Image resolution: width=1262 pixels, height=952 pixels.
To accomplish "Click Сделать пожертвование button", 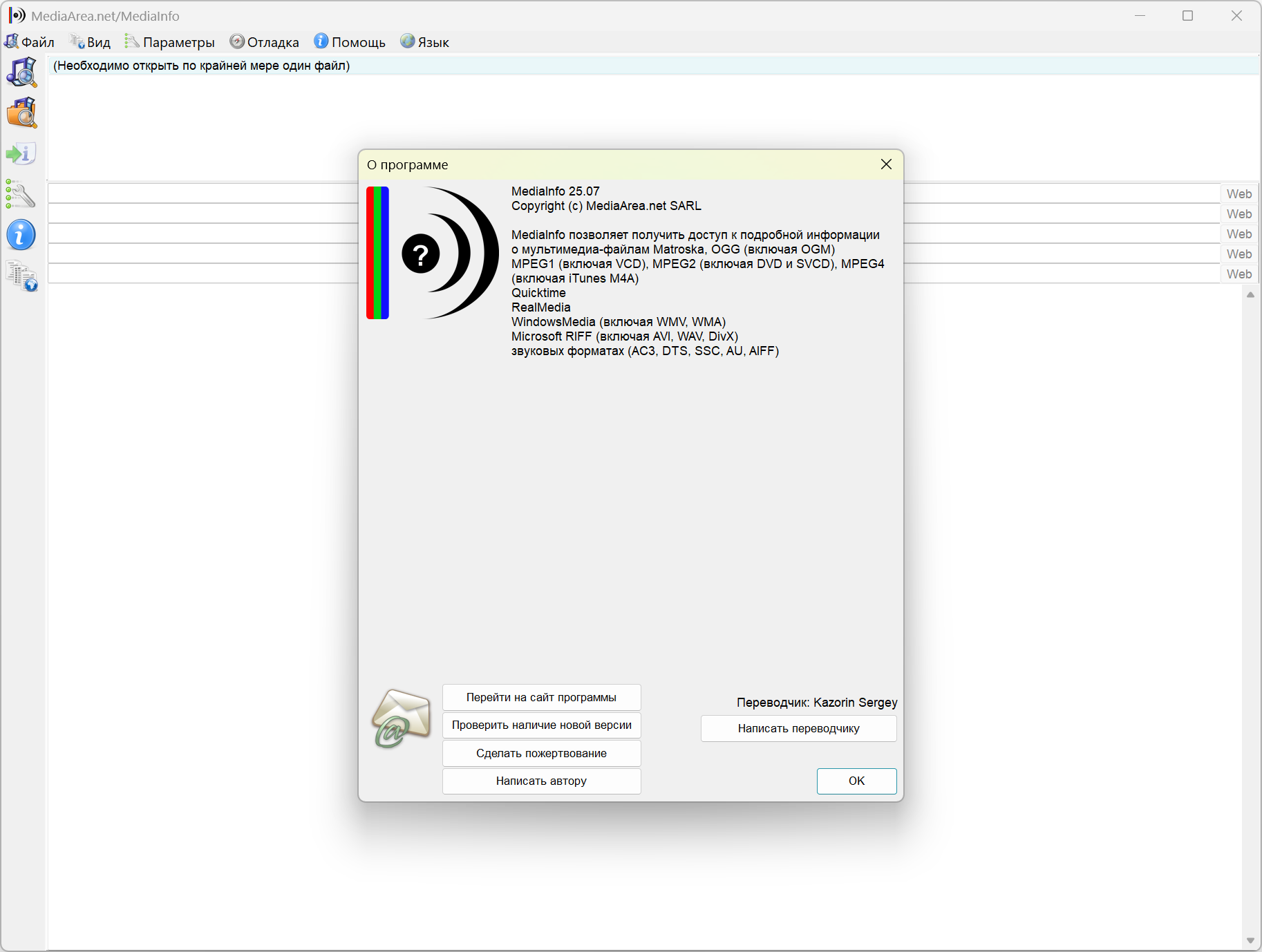I will point(541,753).
